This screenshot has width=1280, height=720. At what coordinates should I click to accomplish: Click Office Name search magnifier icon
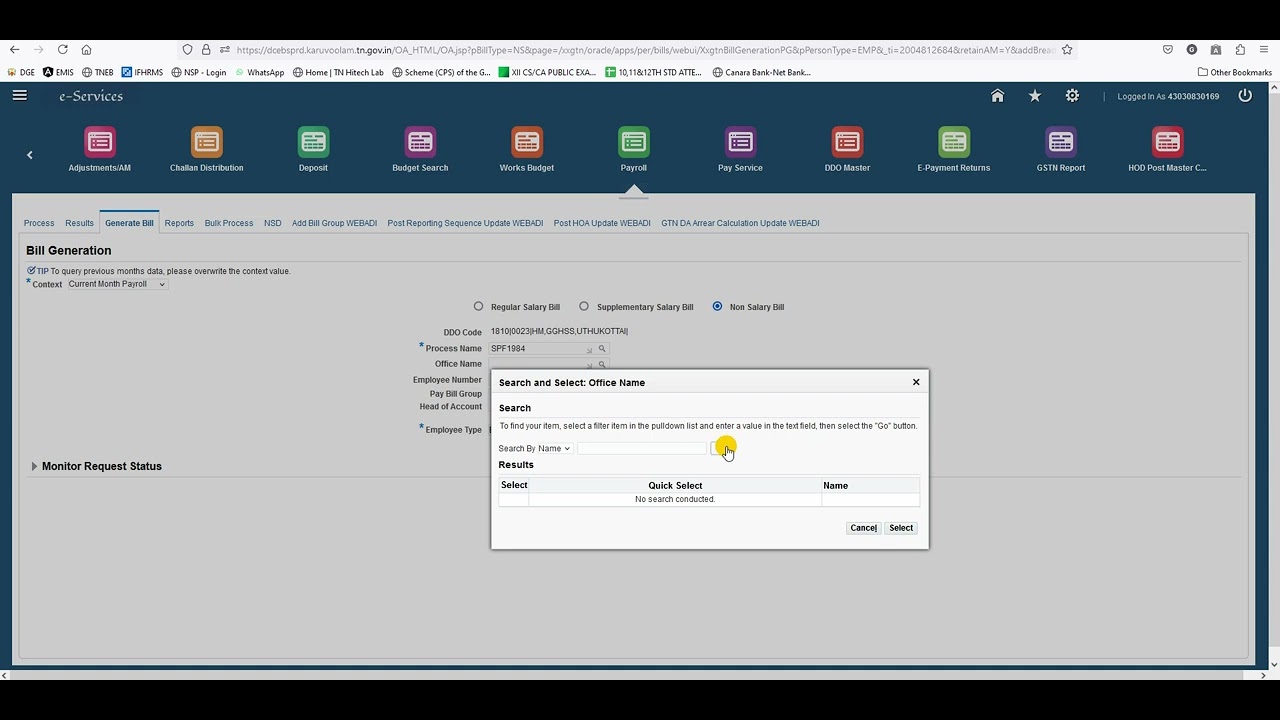[x=602, y=364]
